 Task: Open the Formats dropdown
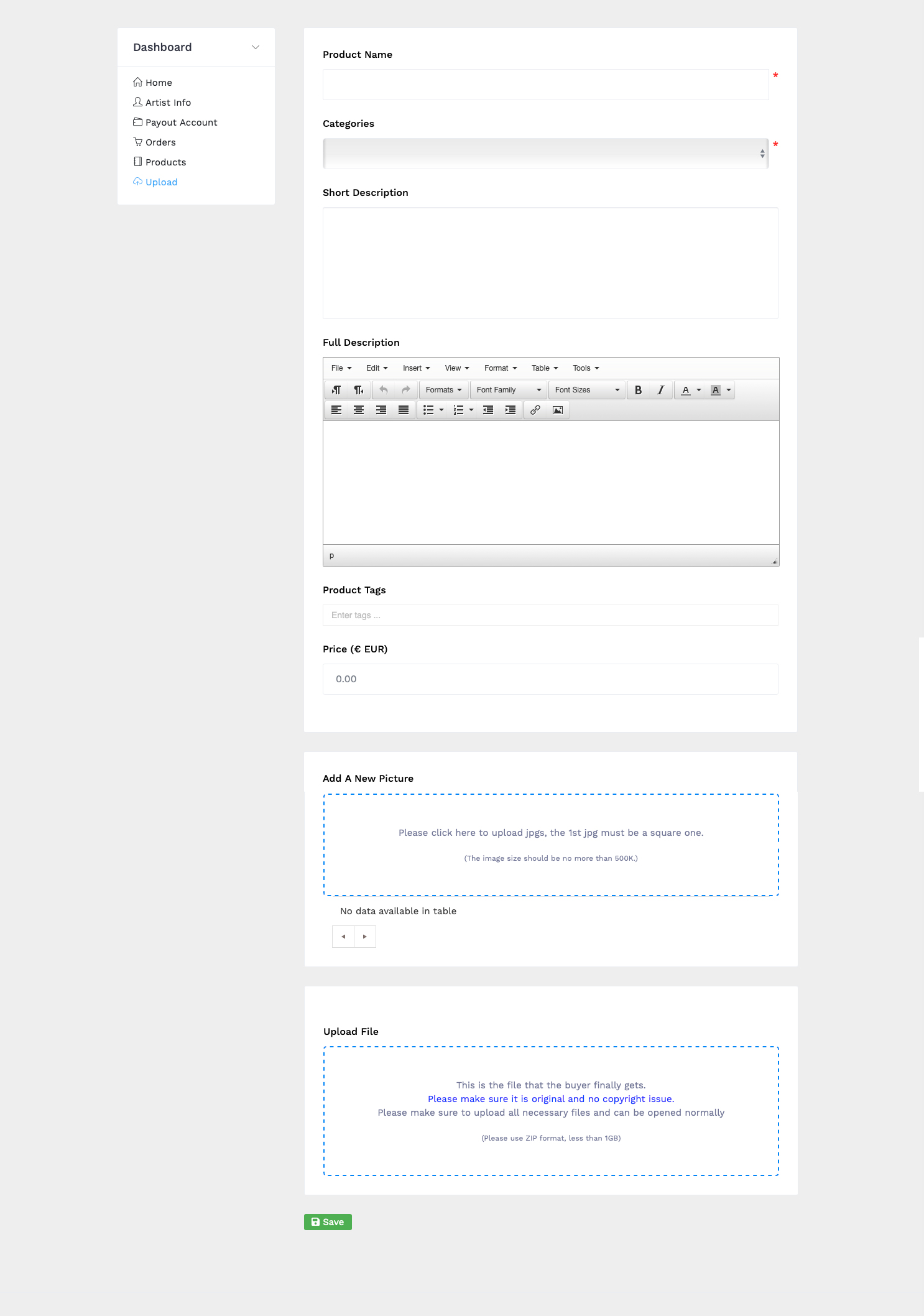tap(444, 390)
